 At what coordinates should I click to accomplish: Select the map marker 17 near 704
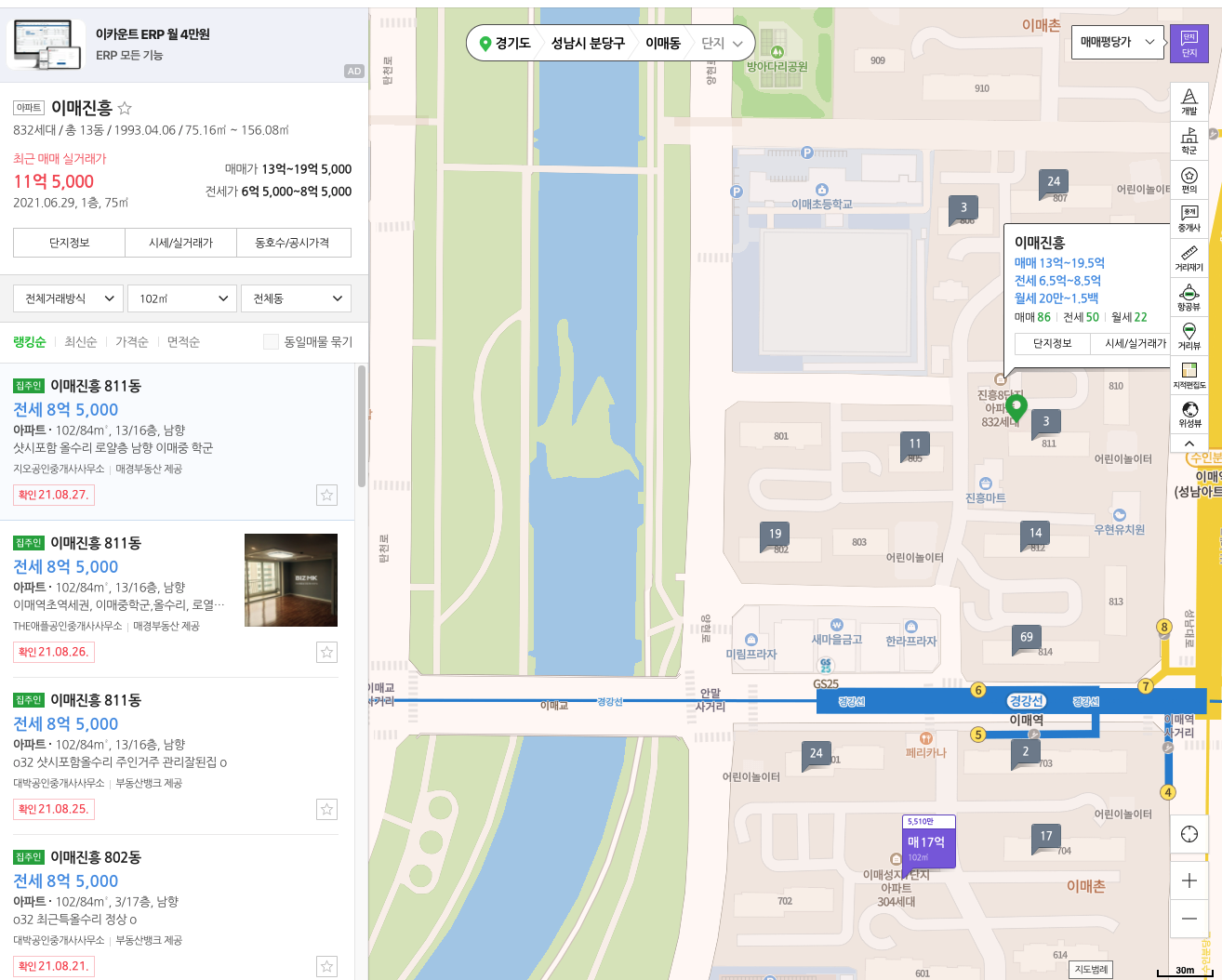coord(1046,837)
